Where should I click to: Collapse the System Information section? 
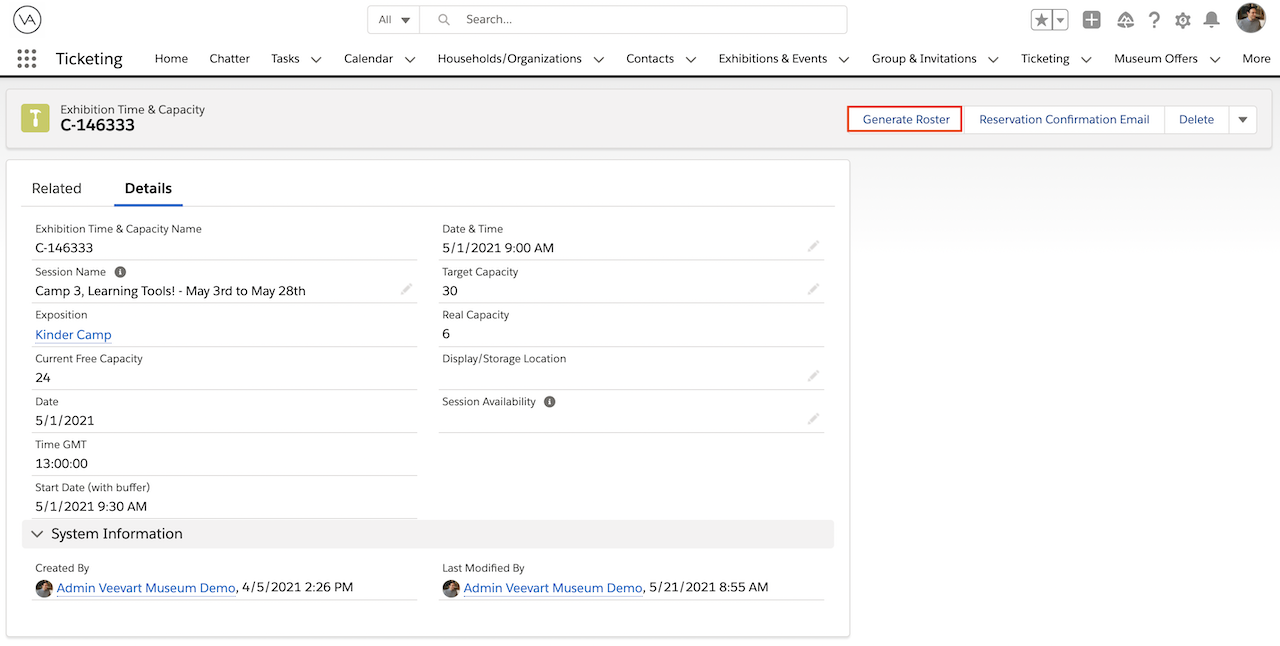(x=37, y=533)
